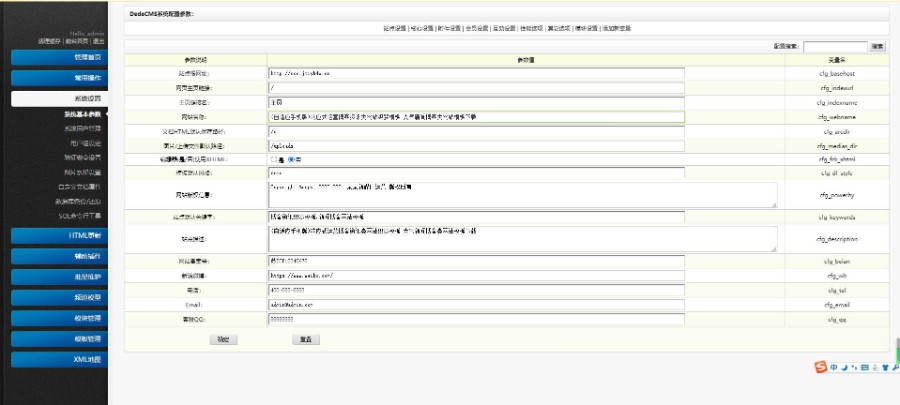Expand the 模板管理 sidebar menu

(x=59, y=339)
